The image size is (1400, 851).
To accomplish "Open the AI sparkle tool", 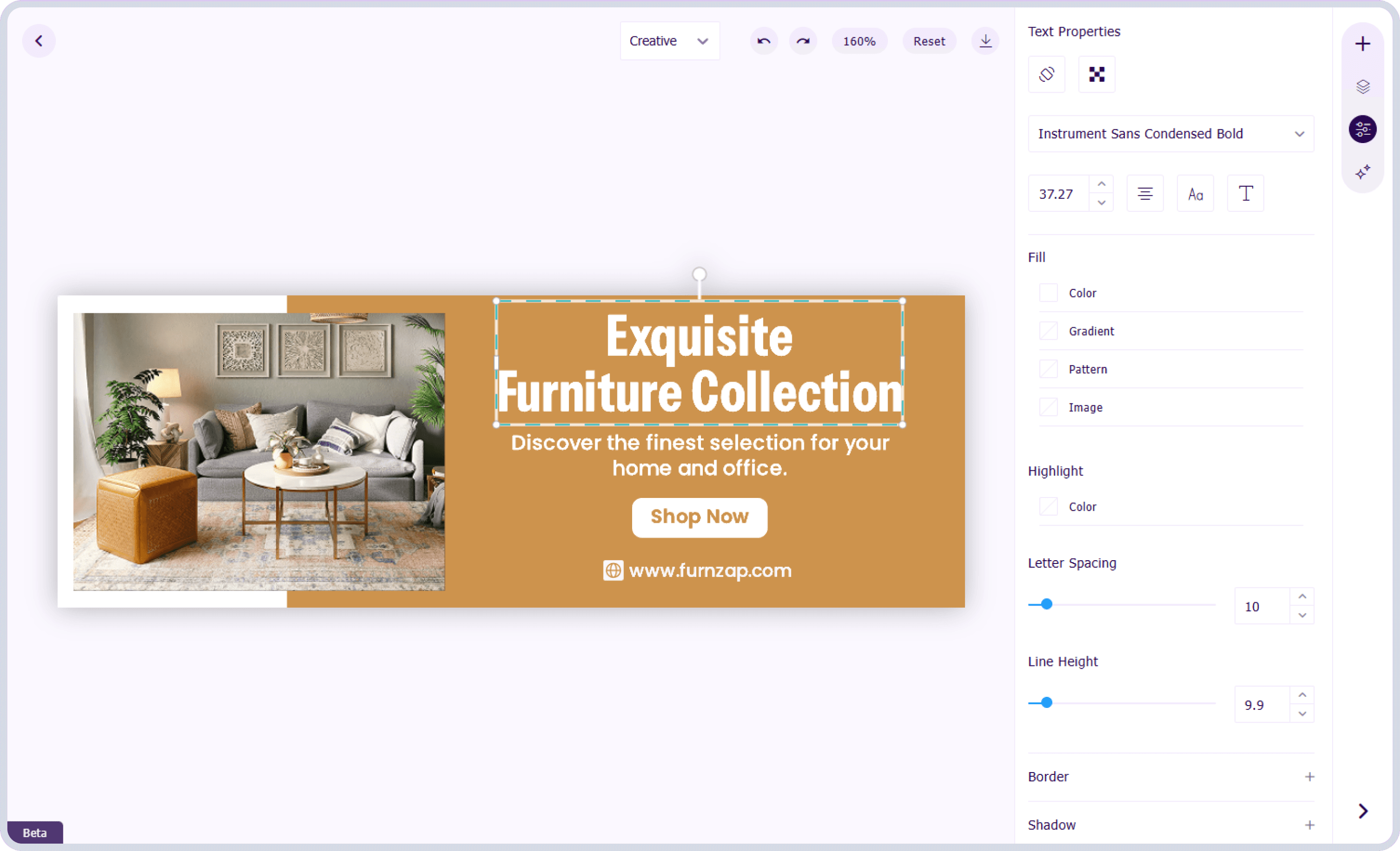I will pos(1363,172).
